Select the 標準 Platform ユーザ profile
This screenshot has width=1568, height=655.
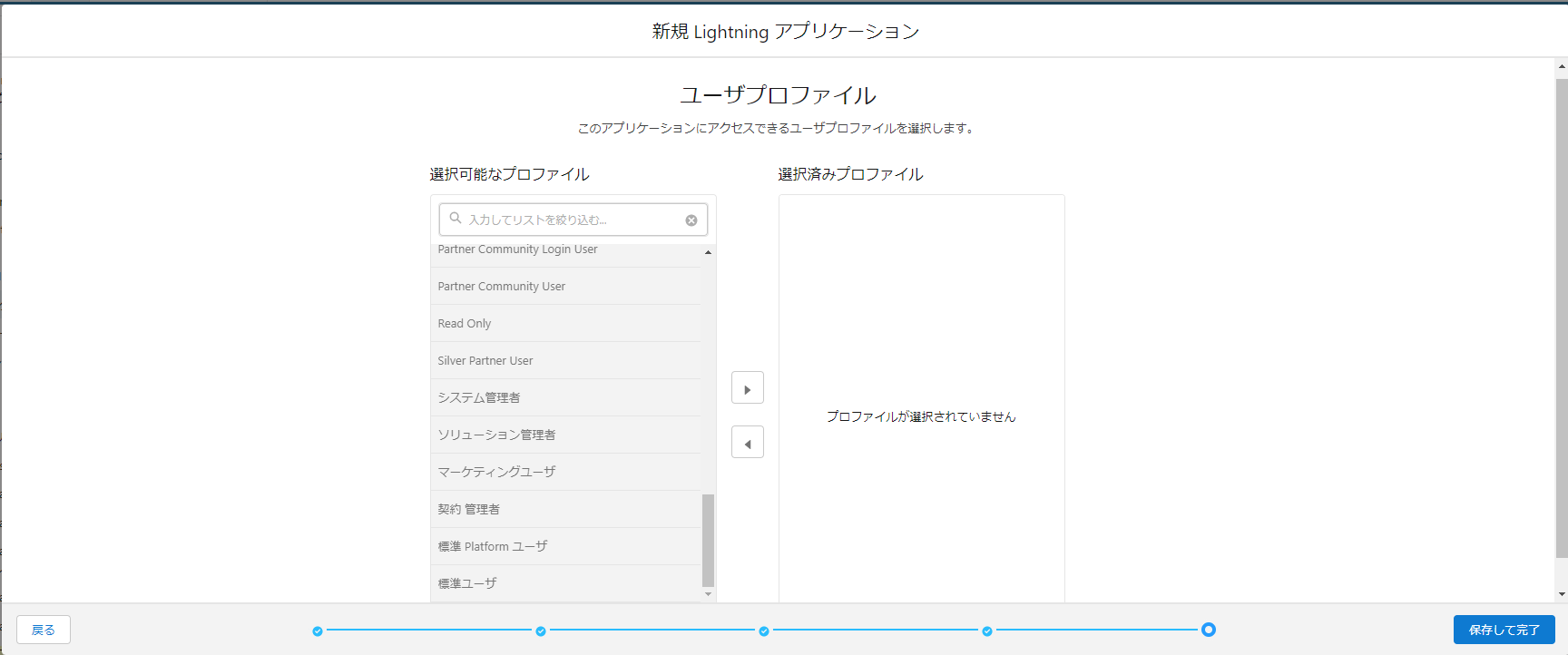click(565, 546)
